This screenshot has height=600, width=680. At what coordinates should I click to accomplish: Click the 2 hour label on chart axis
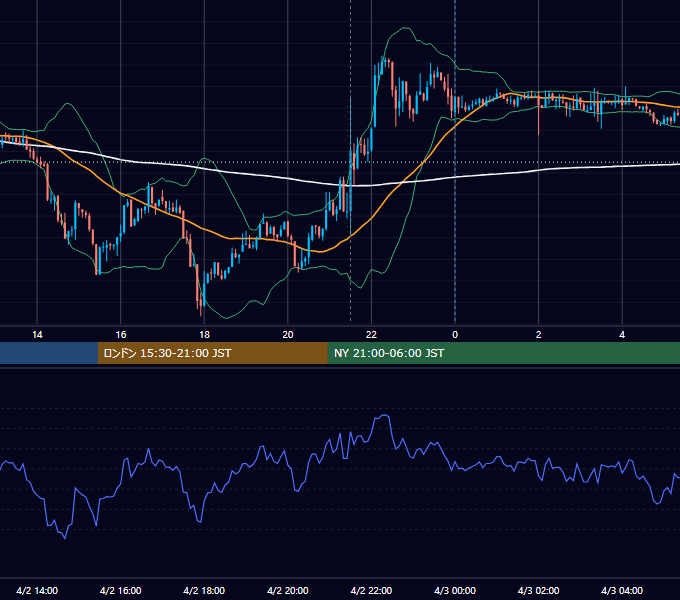coord(539,335)
